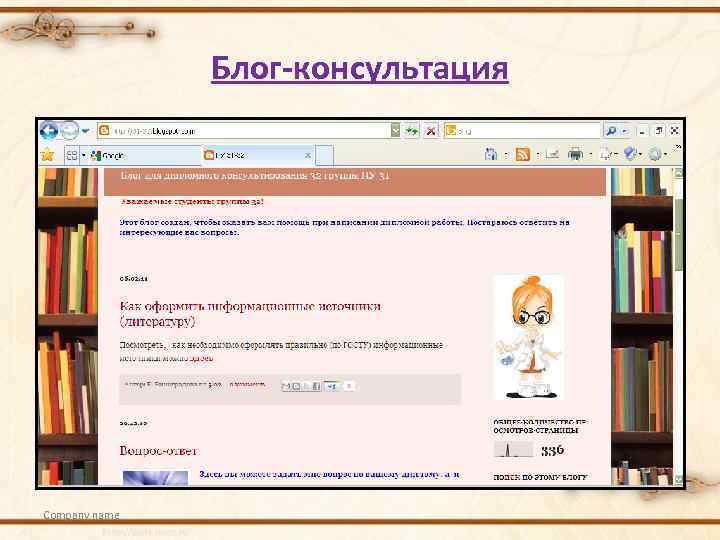The image size is (720, 540).
Task: Refresh the page with green arrows
Action: pos(412,131)
